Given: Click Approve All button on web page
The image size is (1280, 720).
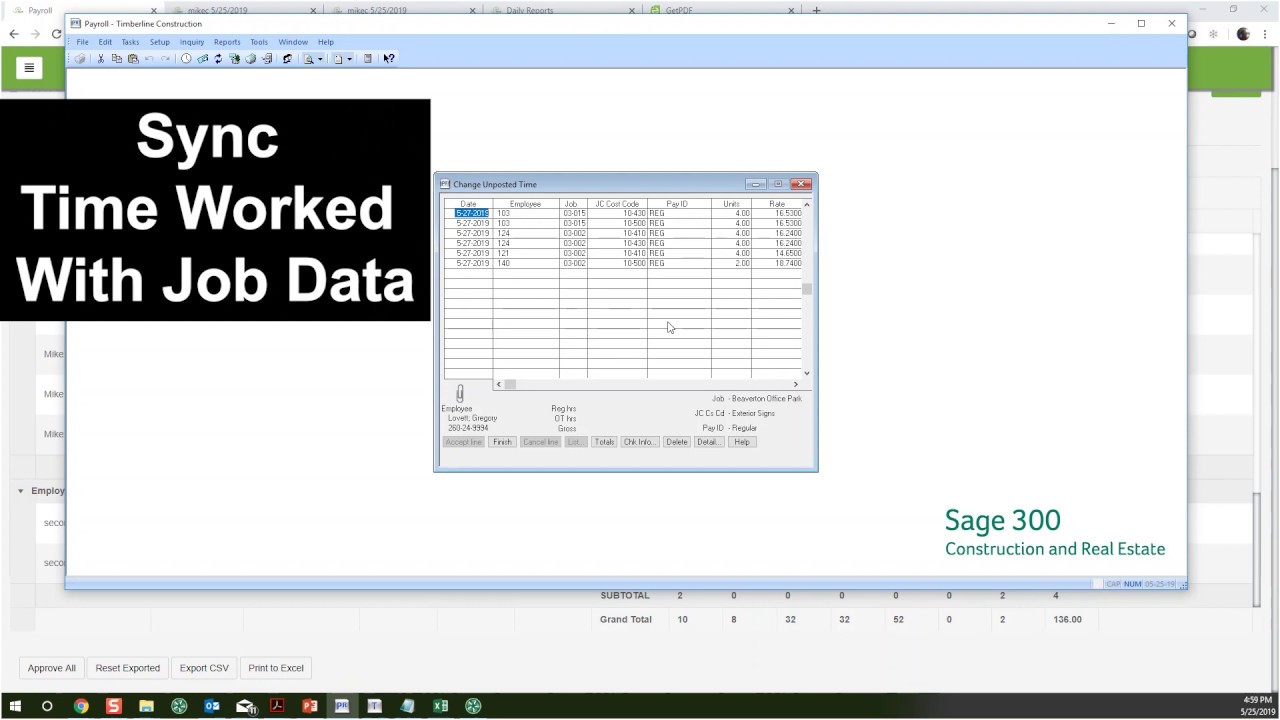Looking at the screenshot, I should click(52, 668).
